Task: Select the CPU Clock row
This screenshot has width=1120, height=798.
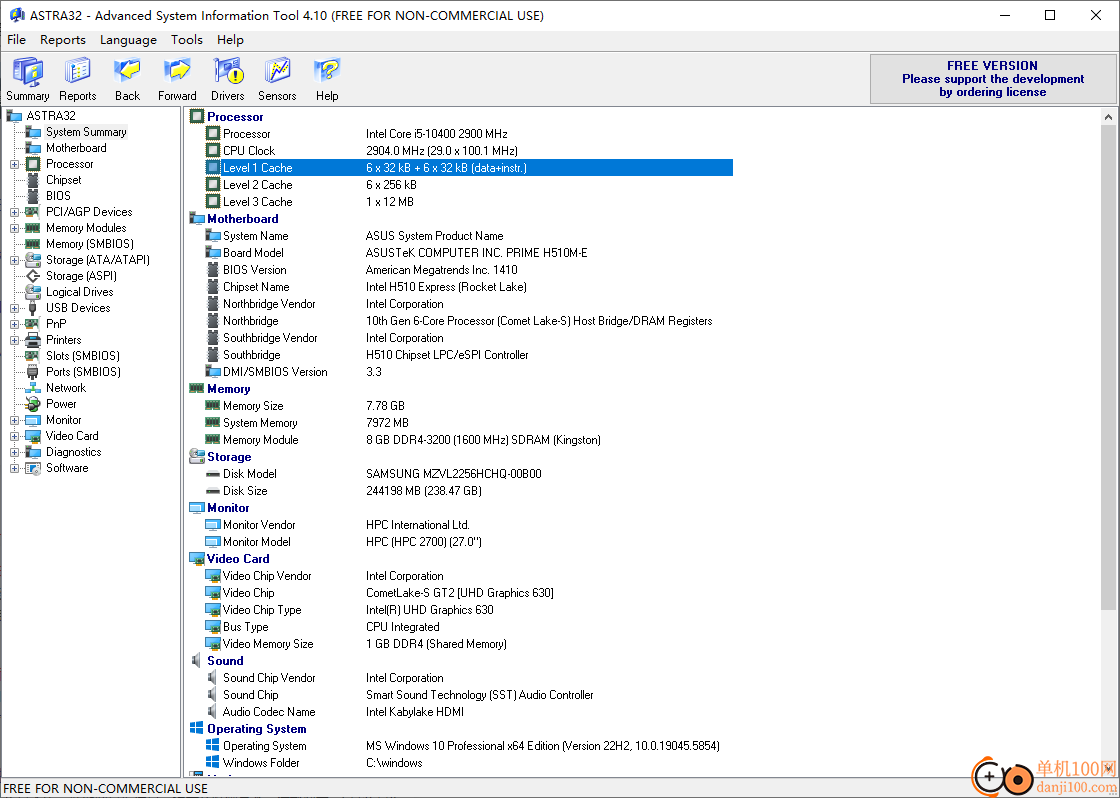Action: pos(469,151)
